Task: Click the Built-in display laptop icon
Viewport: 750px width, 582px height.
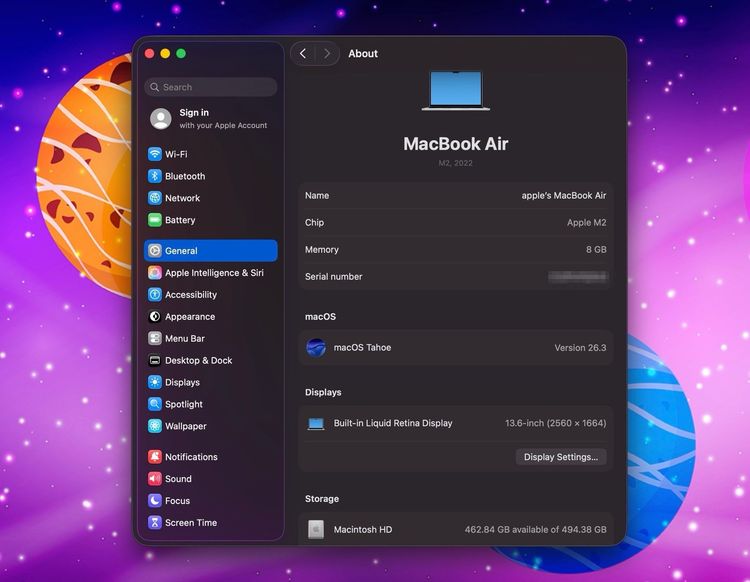Action: [316, 424]
